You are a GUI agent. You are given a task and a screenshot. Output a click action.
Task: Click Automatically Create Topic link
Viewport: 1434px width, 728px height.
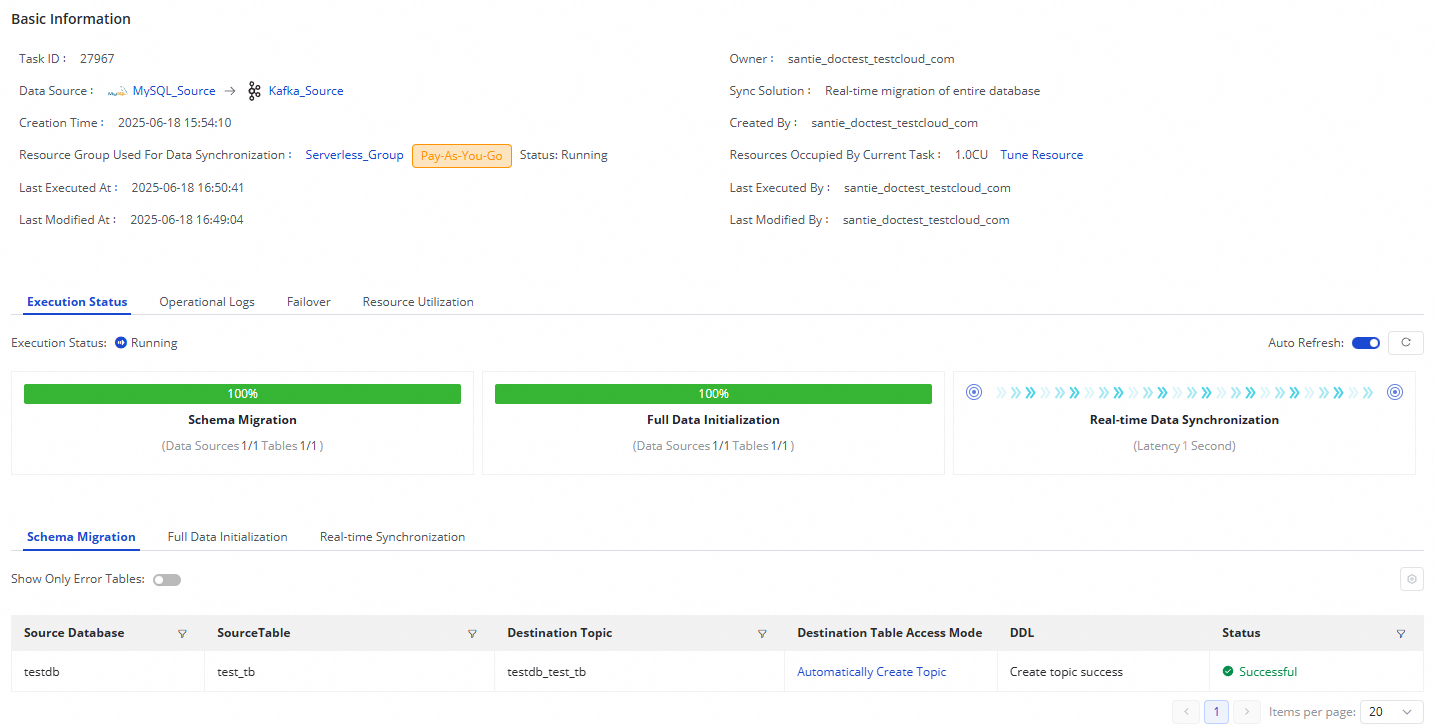coord(872,672)
